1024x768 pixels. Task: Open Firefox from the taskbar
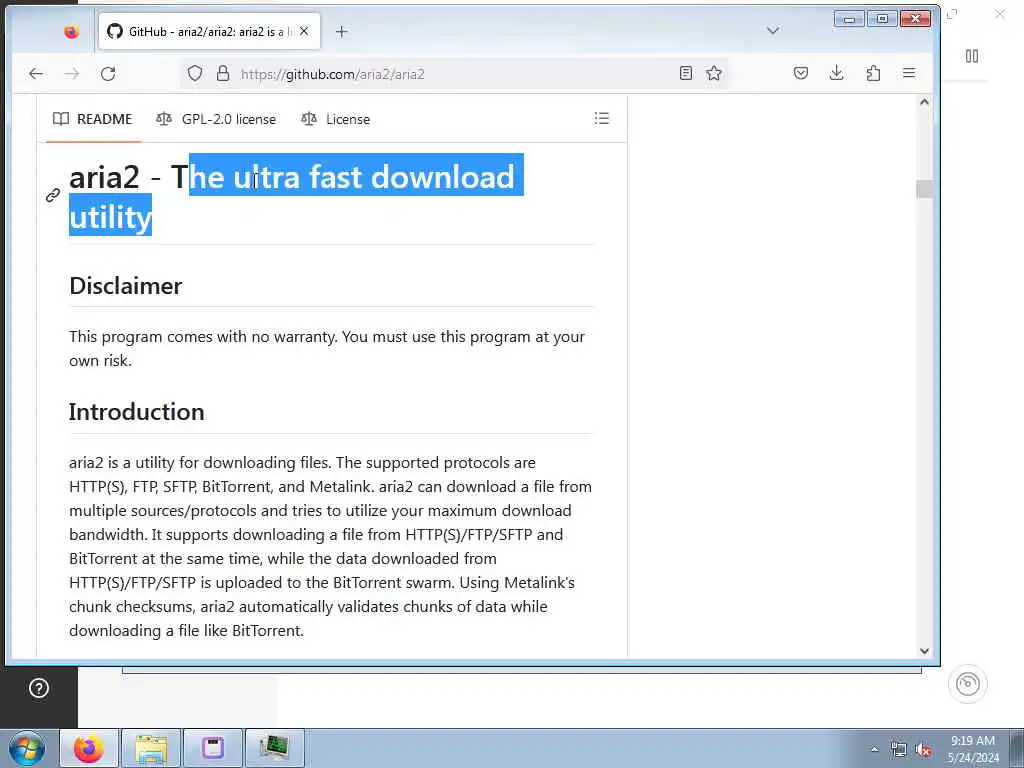coord(89,748)
